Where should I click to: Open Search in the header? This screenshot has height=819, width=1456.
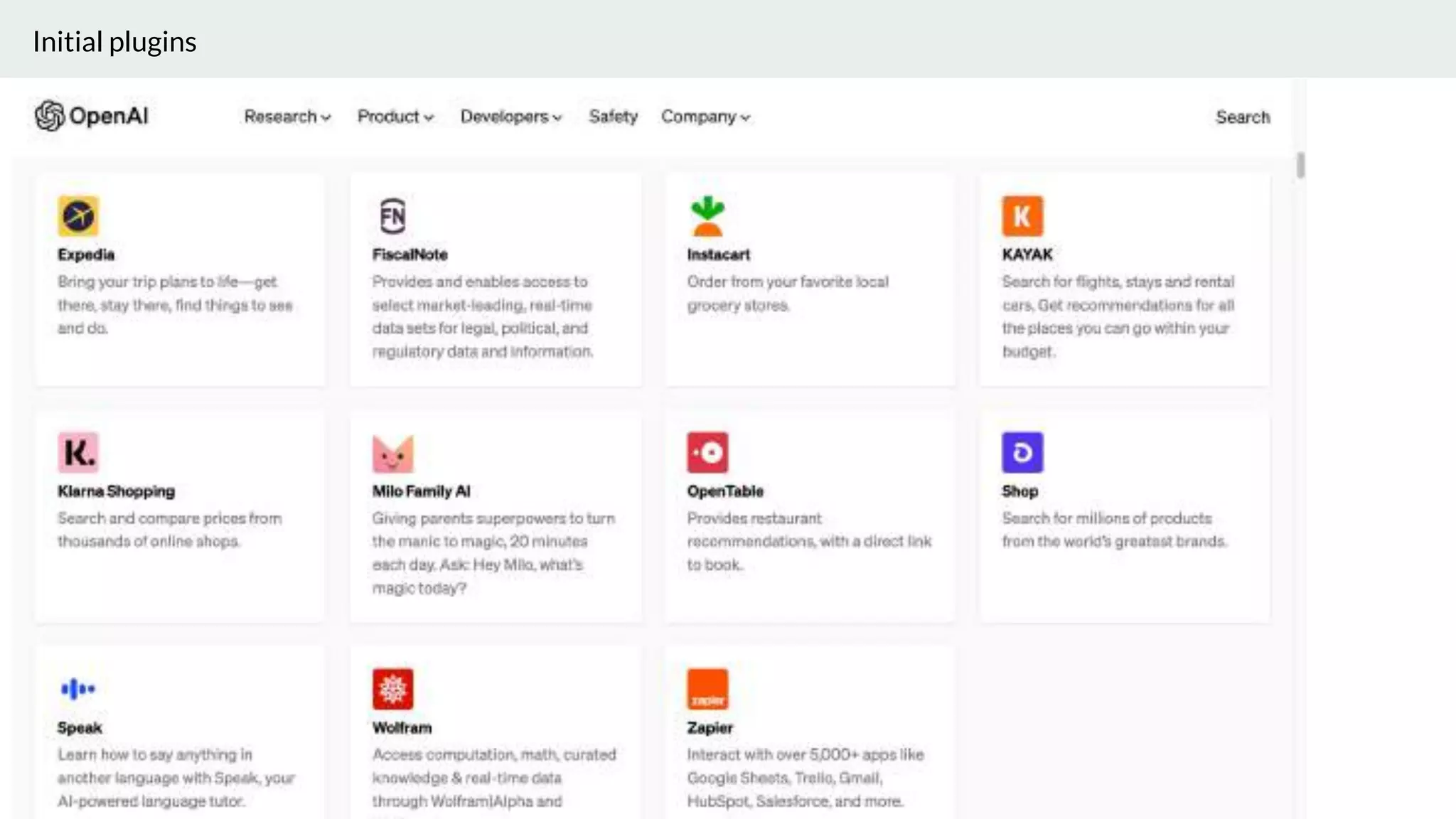coord(1243,117)
